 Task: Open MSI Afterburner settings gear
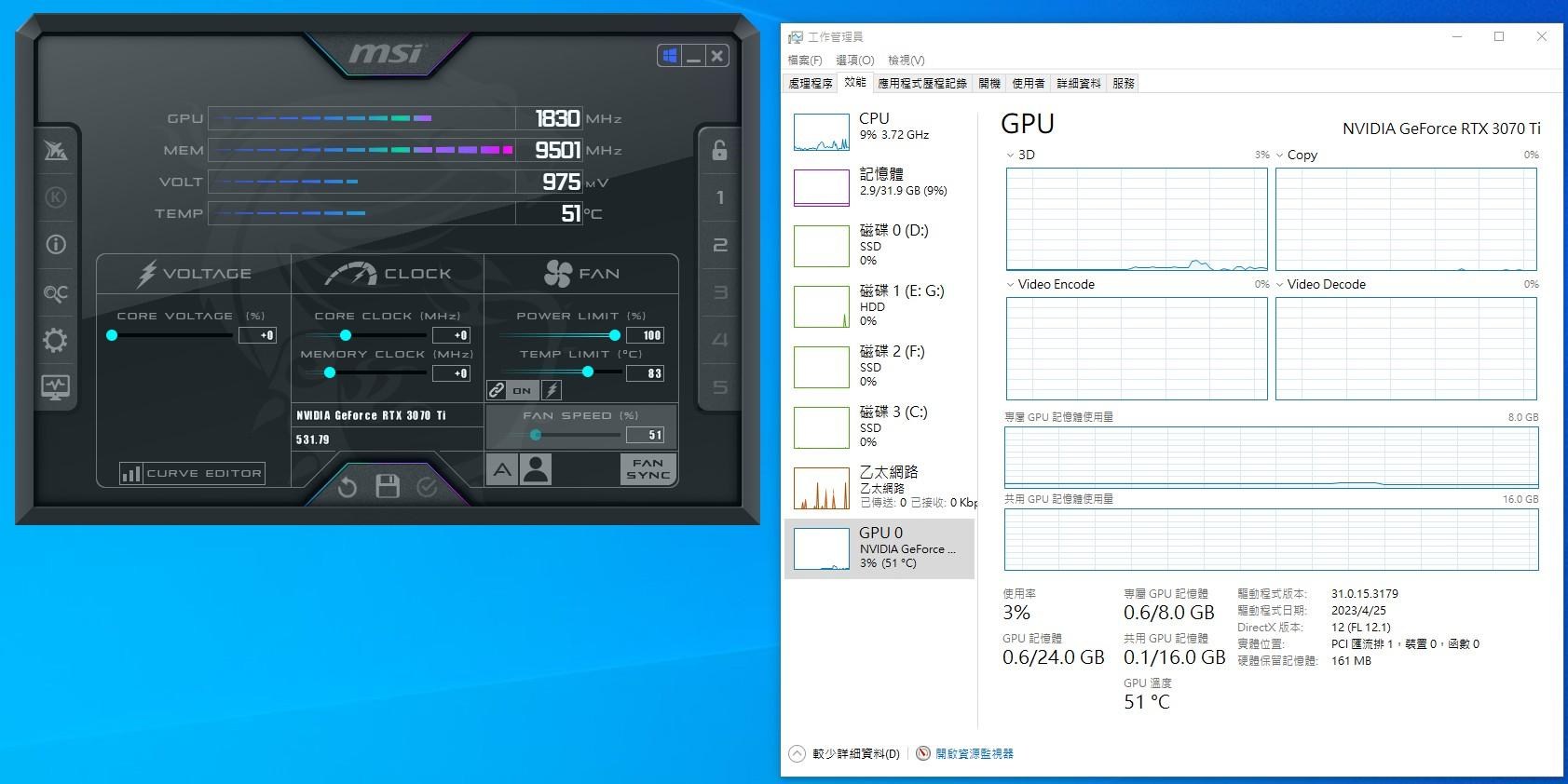(x=55, y=341)
